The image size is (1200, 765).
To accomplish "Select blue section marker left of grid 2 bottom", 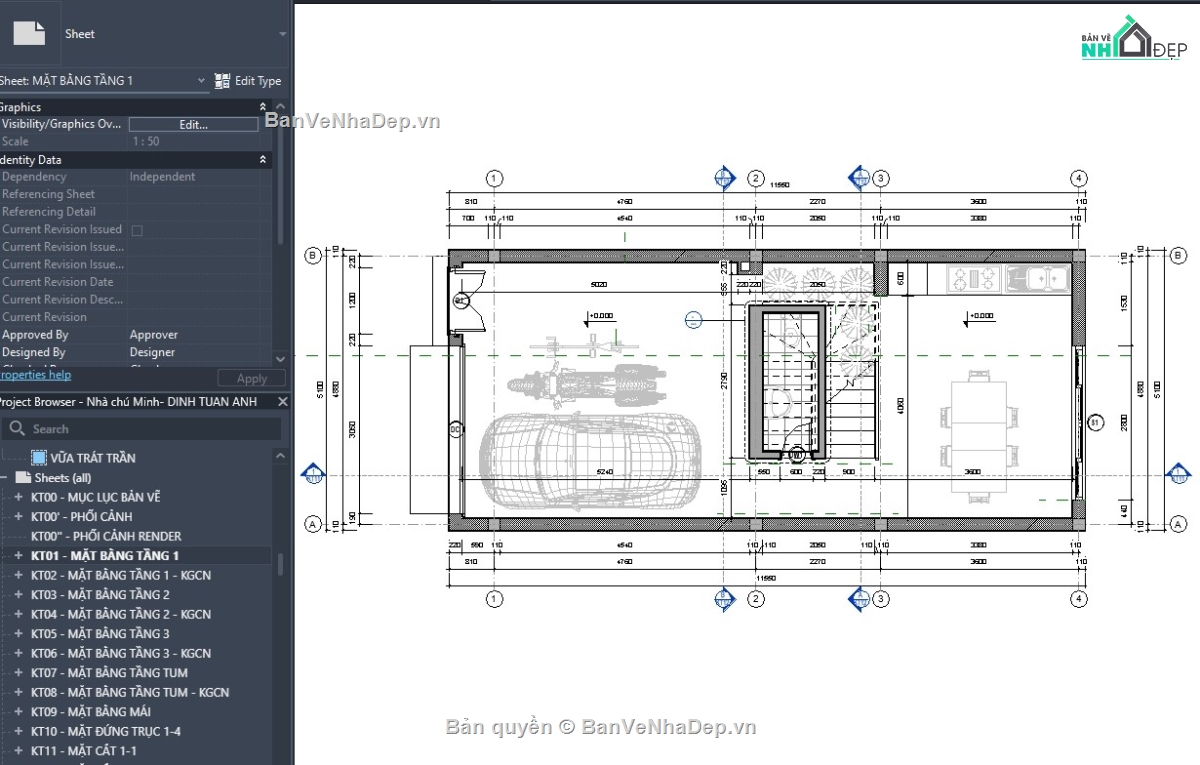I will pyautogui.click(x=726, y=599).
